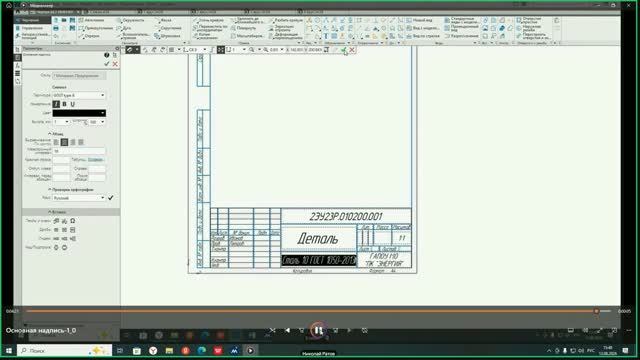
Task: Choose the Разбить кривую tool
Action: [285, 20]
